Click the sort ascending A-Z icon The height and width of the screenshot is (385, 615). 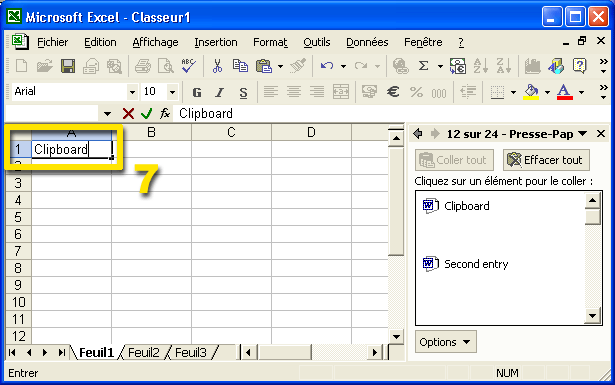tap(480, 66)
